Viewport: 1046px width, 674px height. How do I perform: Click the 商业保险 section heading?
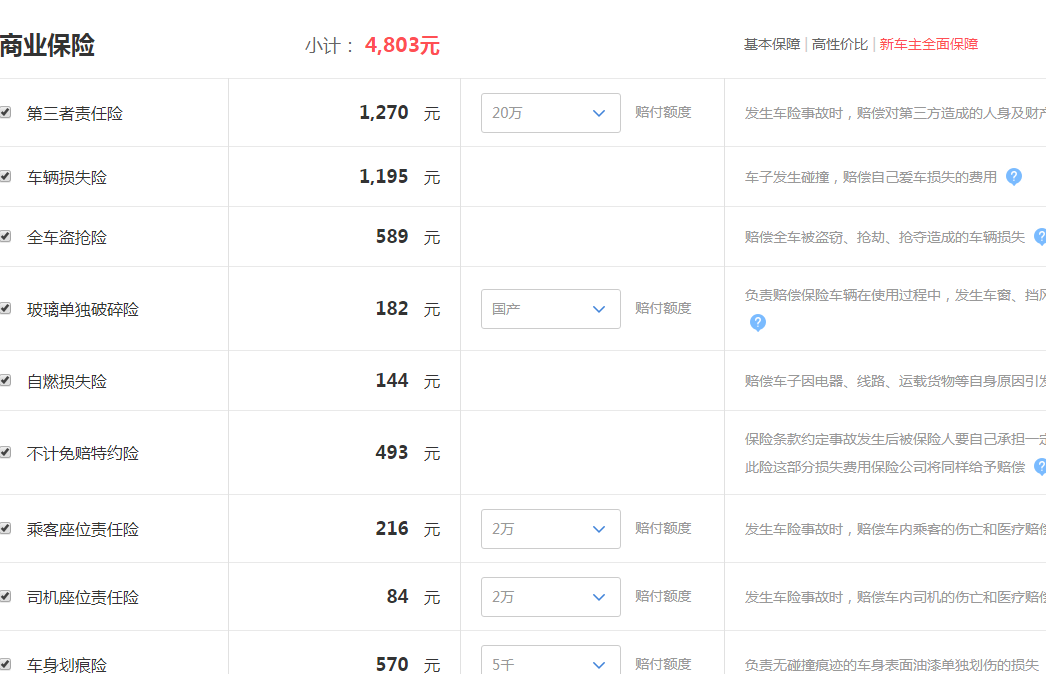pyautogui.click(x=47, y=45)
